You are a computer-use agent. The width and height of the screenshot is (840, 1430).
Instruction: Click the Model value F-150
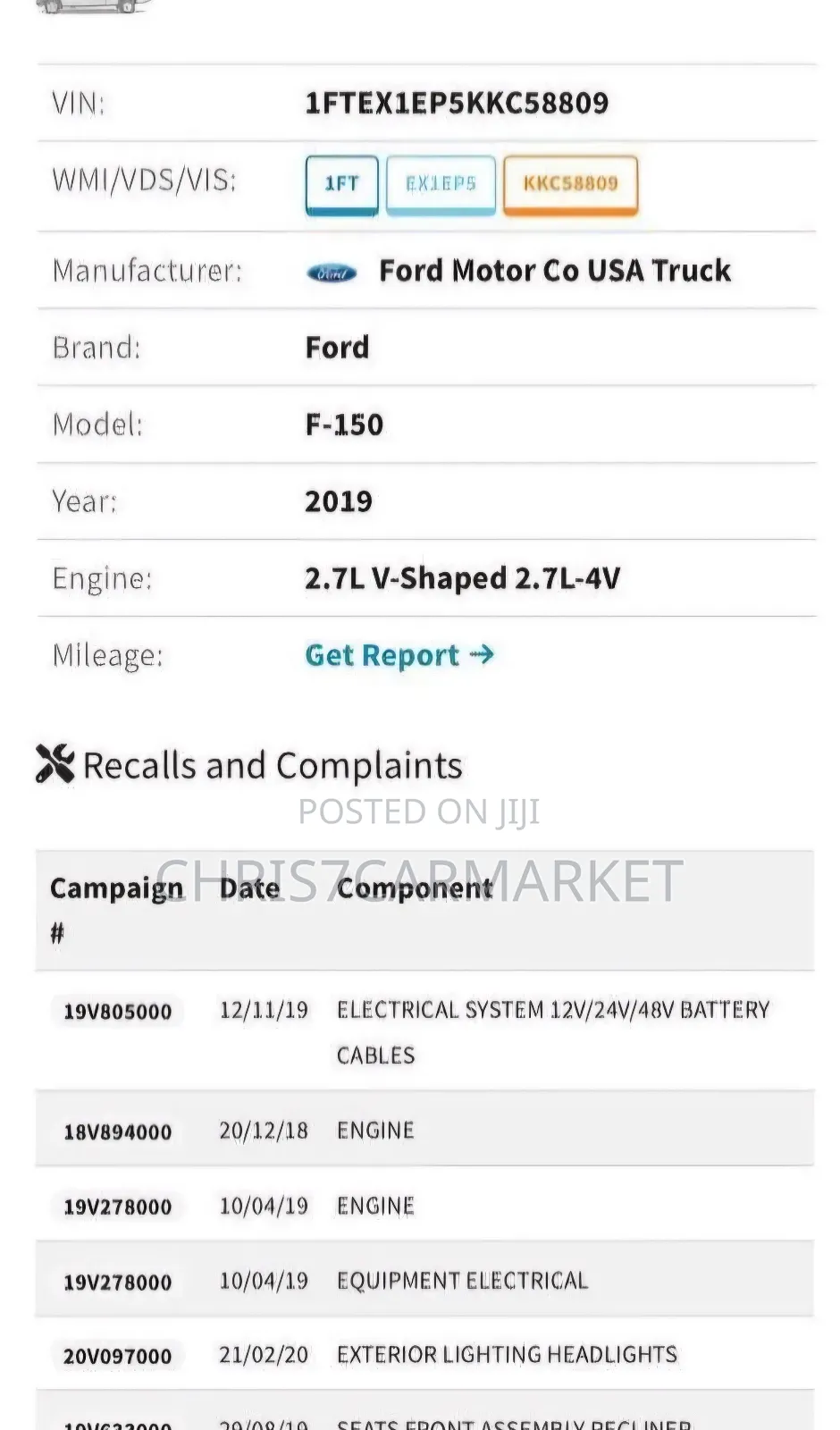(343, 425)
